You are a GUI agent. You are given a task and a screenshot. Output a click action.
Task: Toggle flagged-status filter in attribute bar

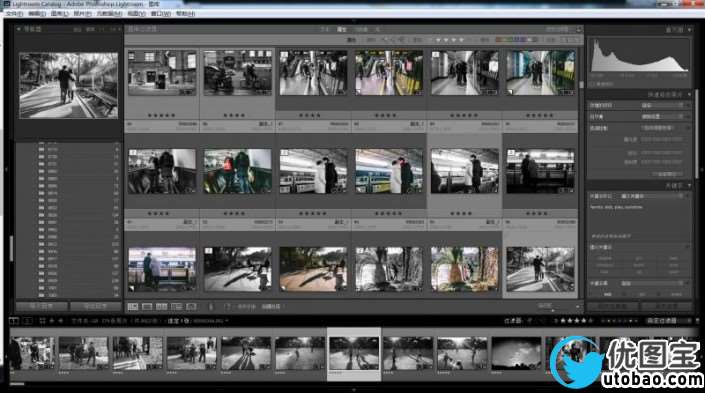click(x=391, y=40)
